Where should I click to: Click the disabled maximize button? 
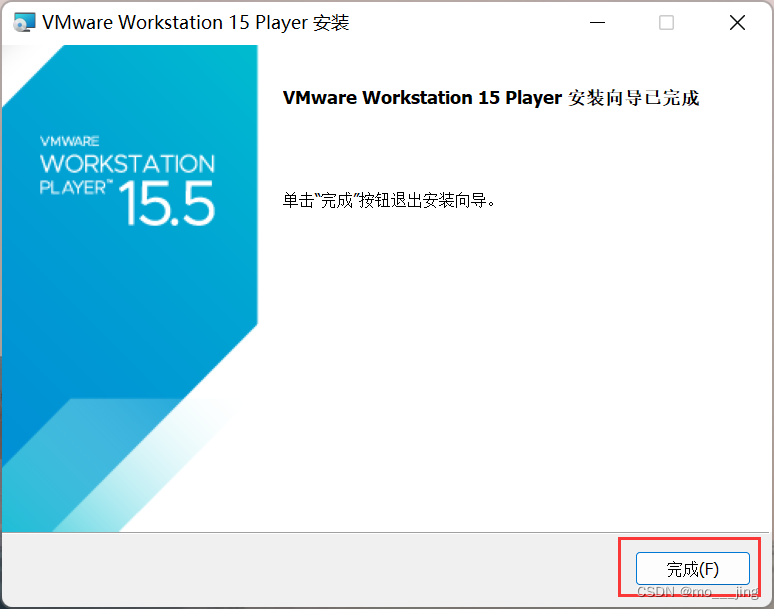coord(666,23)
